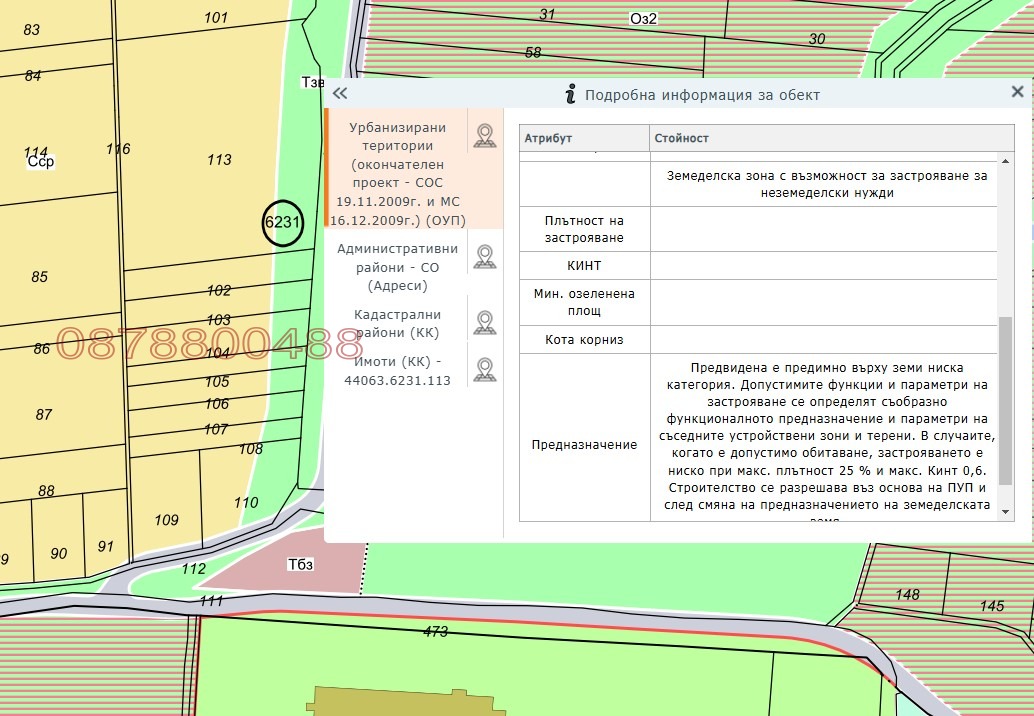Click the Предназначение row label
1034x716 pixels.
point(584,445)
